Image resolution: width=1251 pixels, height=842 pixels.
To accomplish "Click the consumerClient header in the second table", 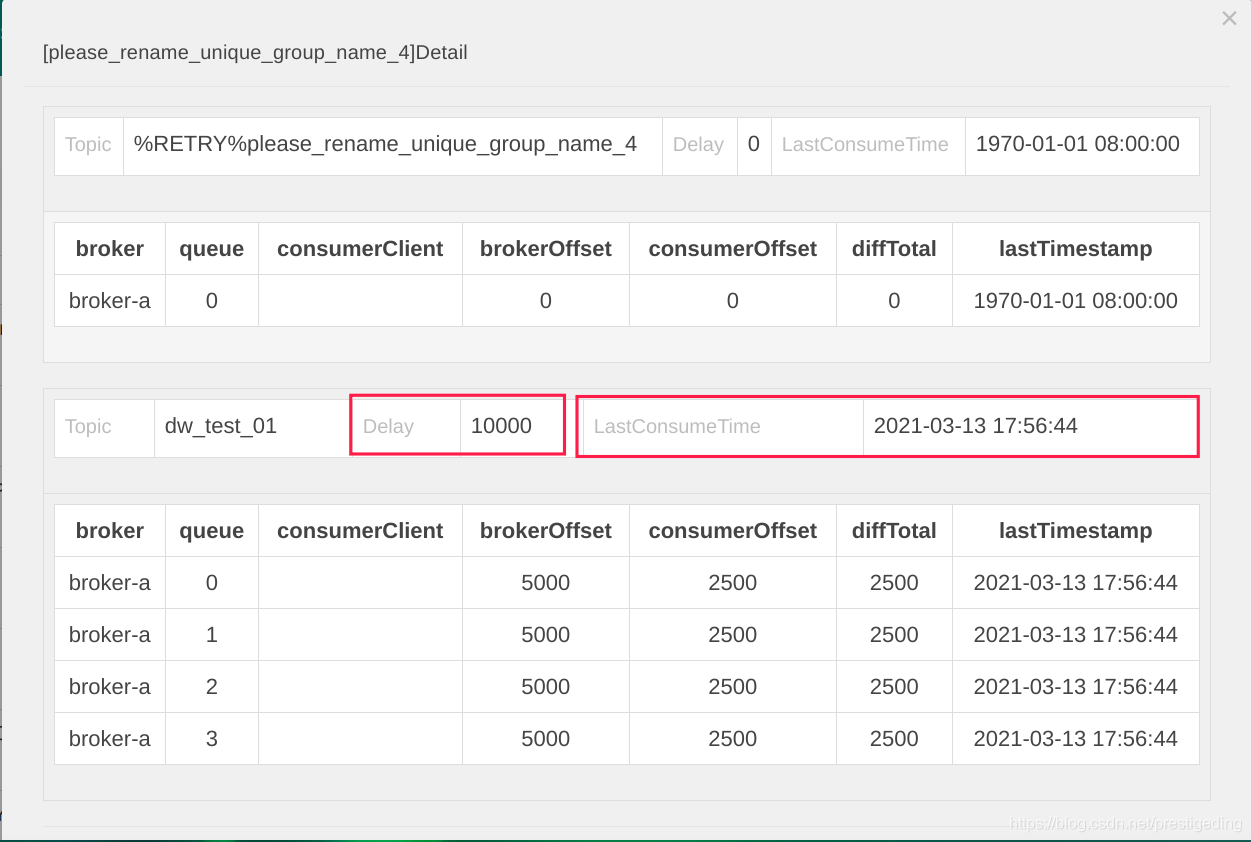I will tap(360, 531).
